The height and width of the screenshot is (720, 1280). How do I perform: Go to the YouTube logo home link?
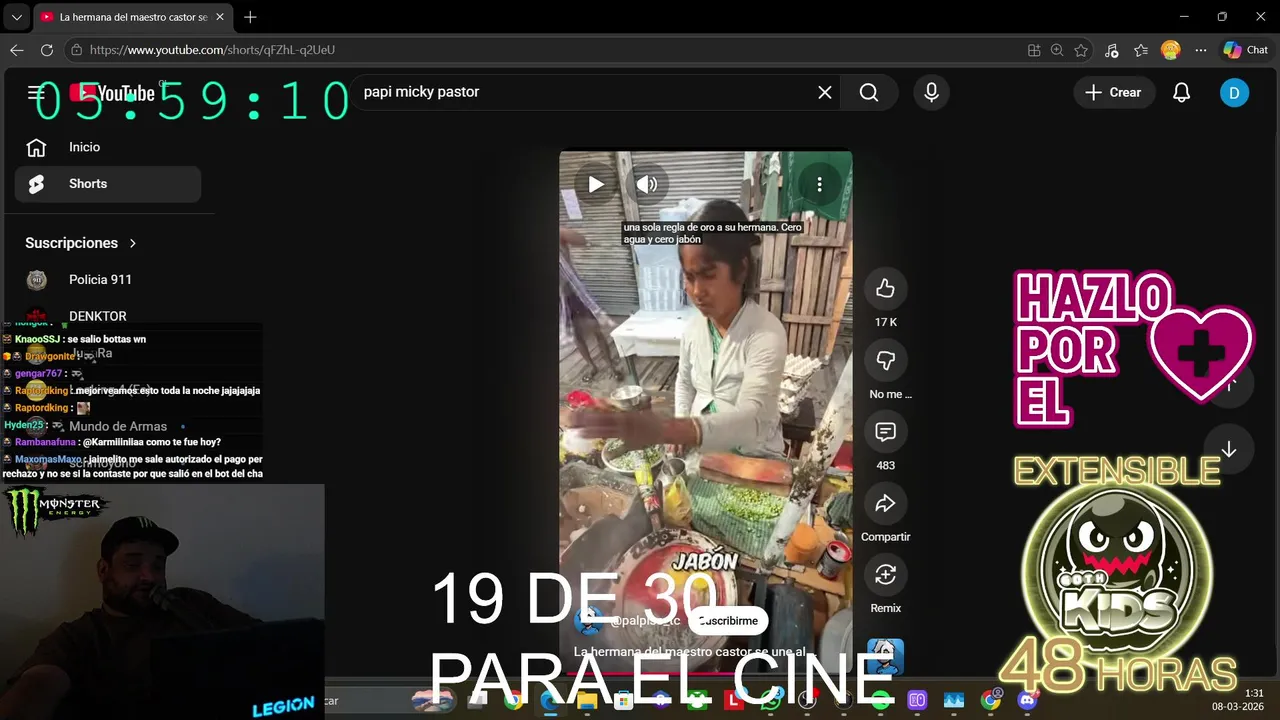112,93
